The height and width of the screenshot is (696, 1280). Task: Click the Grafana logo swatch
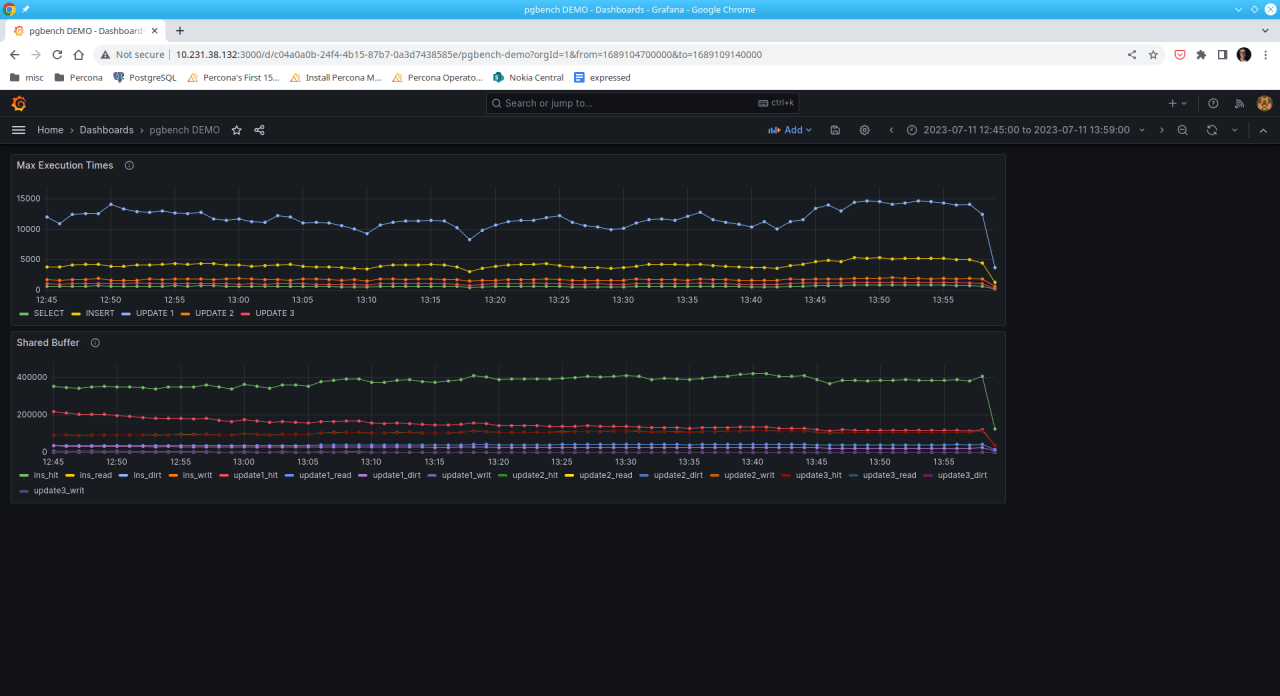pos(18,103)
